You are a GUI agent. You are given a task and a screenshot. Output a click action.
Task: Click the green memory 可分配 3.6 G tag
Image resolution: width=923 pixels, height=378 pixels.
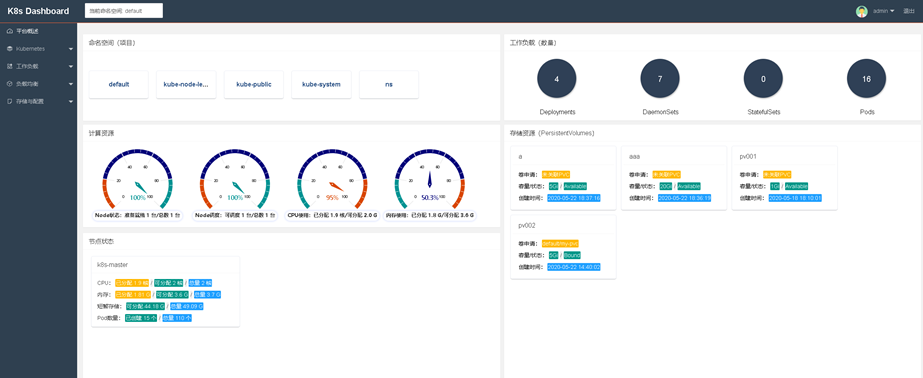[172, 294]
